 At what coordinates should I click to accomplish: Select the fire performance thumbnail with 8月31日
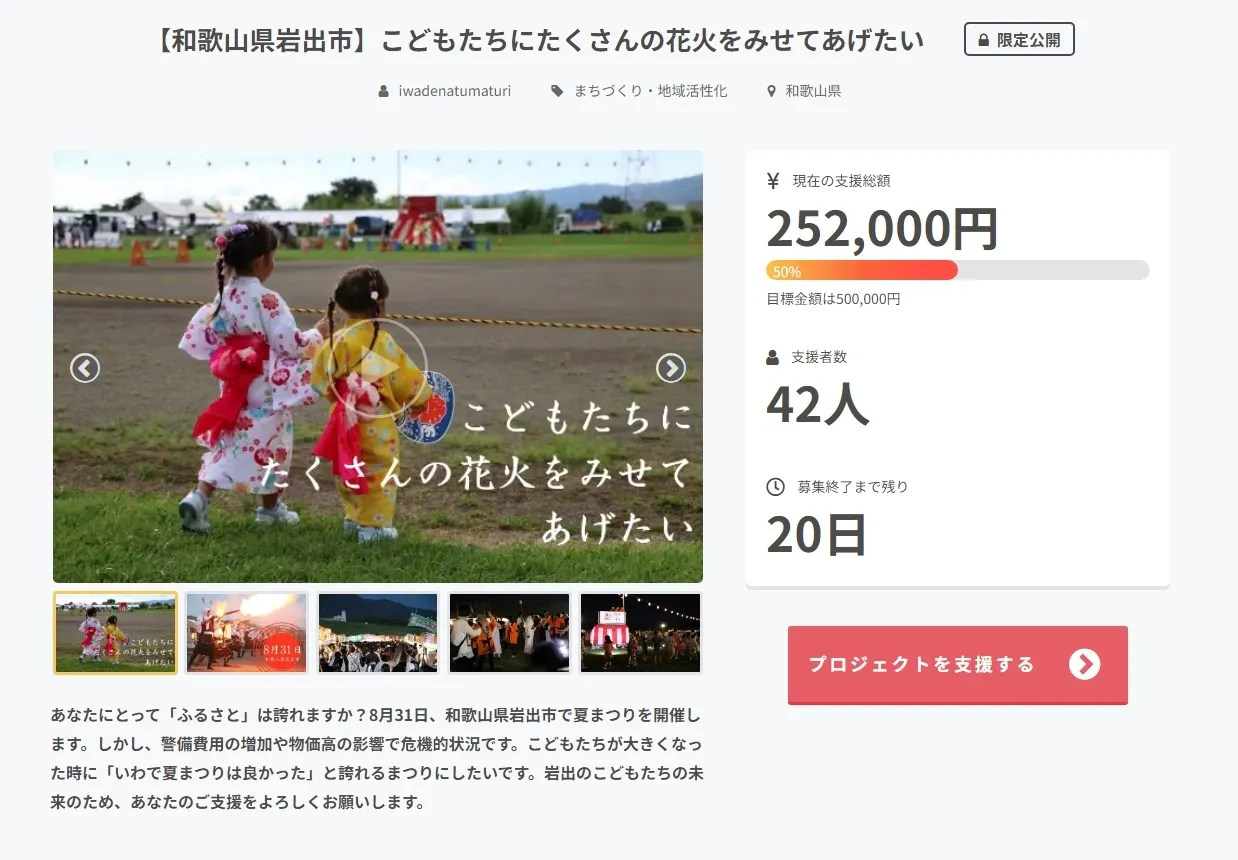[247, 633]
